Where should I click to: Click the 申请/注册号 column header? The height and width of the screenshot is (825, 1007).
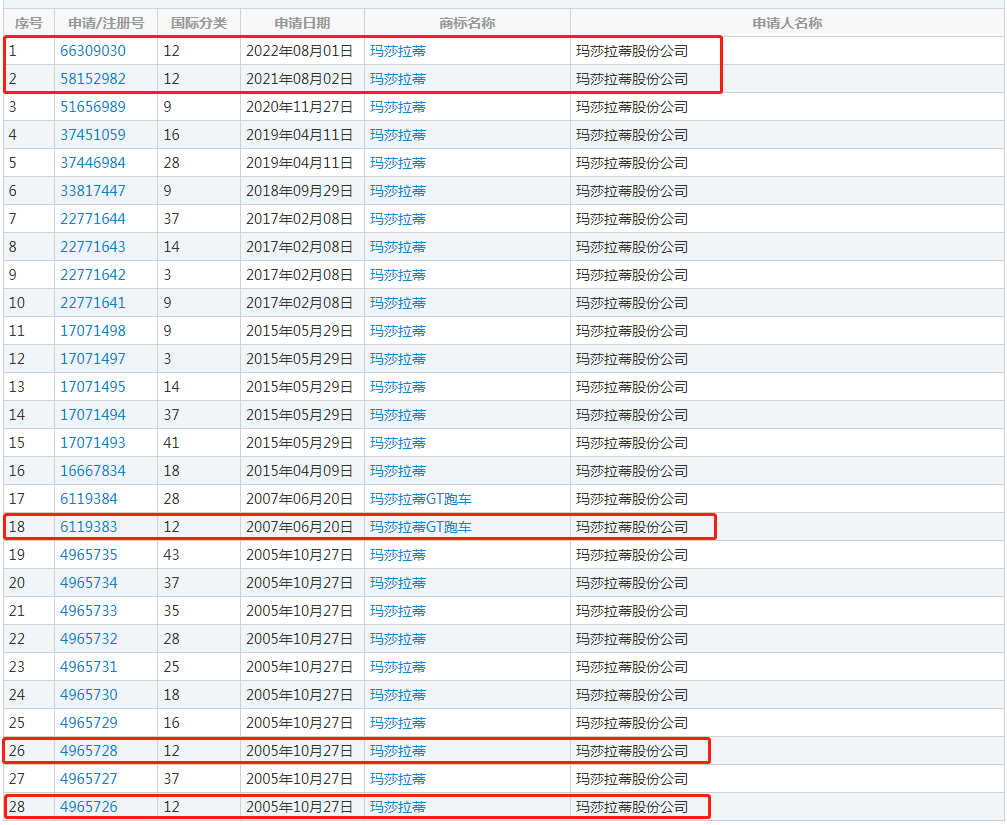105,23
